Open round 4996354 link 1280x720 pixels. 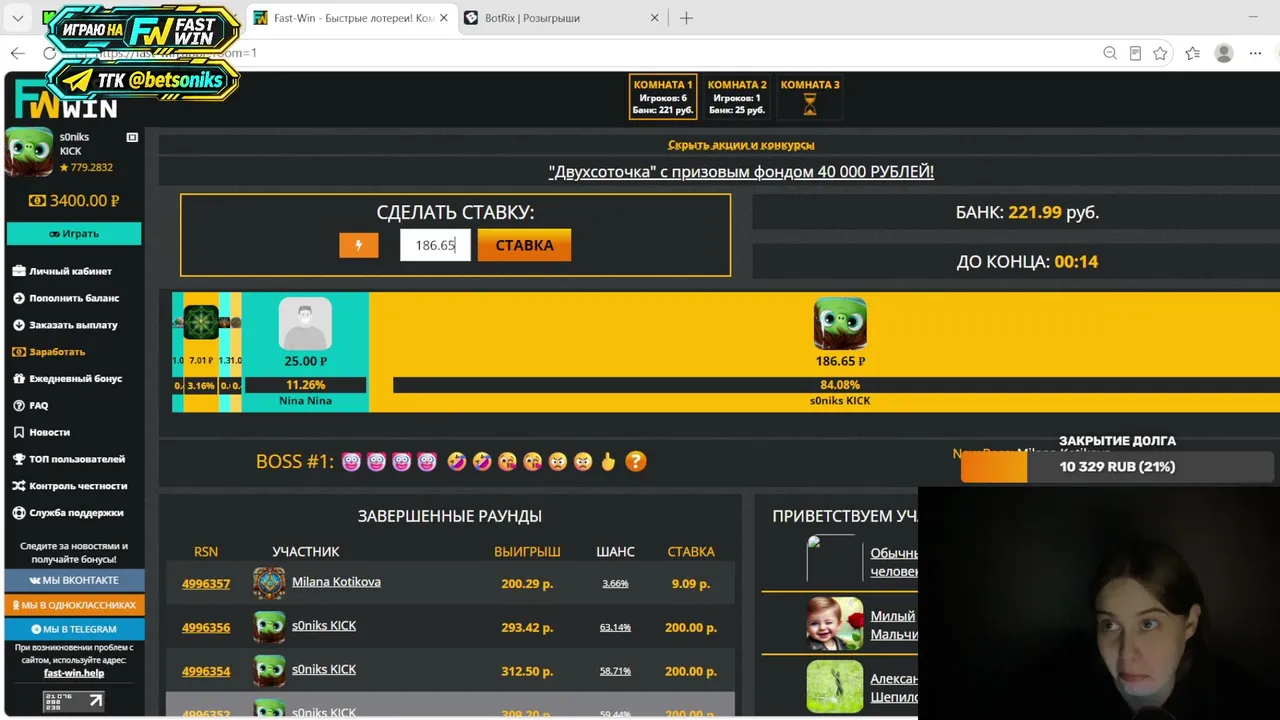click(x=206, y=671)
